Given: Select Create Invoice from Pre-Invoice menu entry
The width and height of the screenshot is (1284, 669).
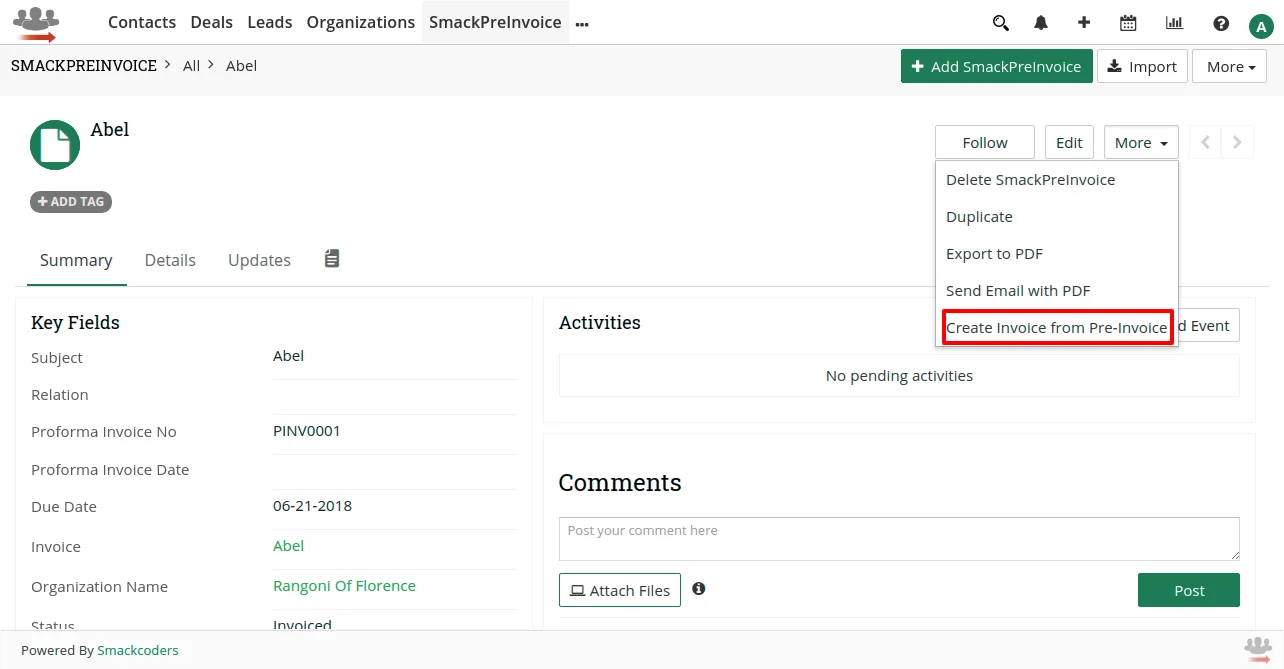Looking at the screenshot, I should tap(1057, 327).
